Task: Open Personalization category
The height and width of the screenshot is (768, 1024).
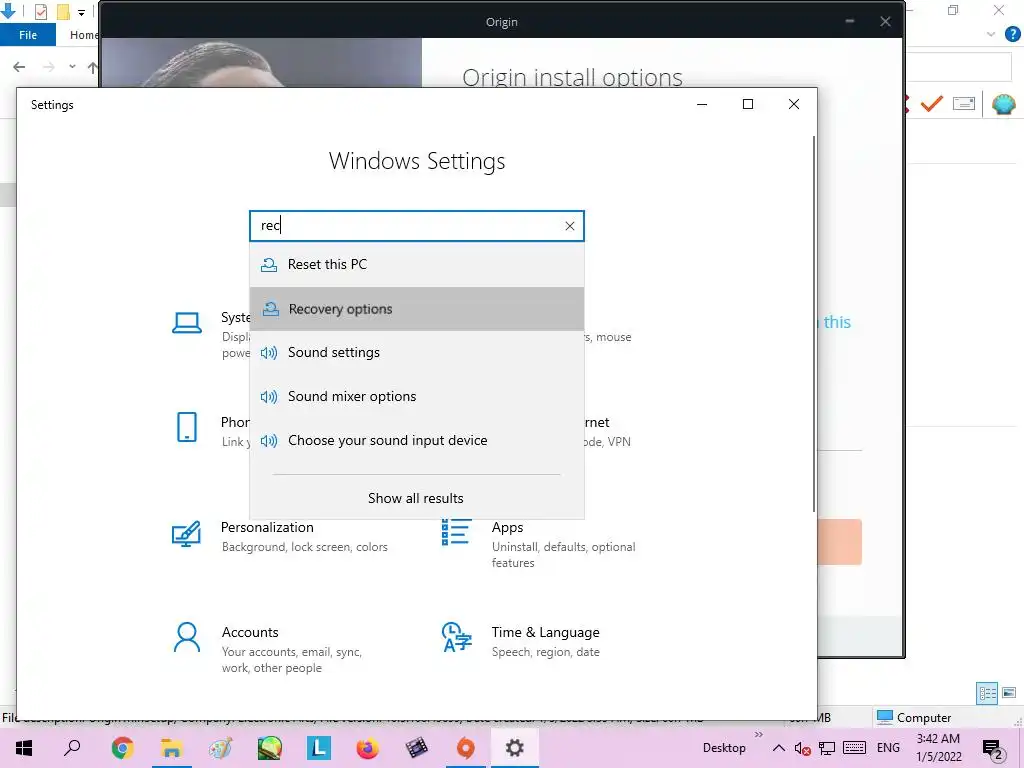Action: pyautogui.click(x=267, y=527)
